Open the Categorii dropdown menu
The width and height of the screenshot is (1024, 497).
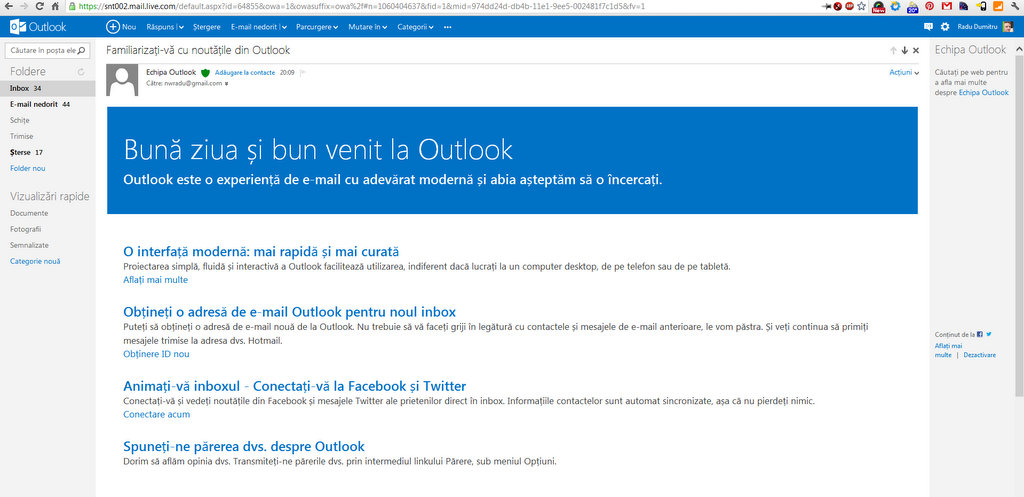click(415, 27)
